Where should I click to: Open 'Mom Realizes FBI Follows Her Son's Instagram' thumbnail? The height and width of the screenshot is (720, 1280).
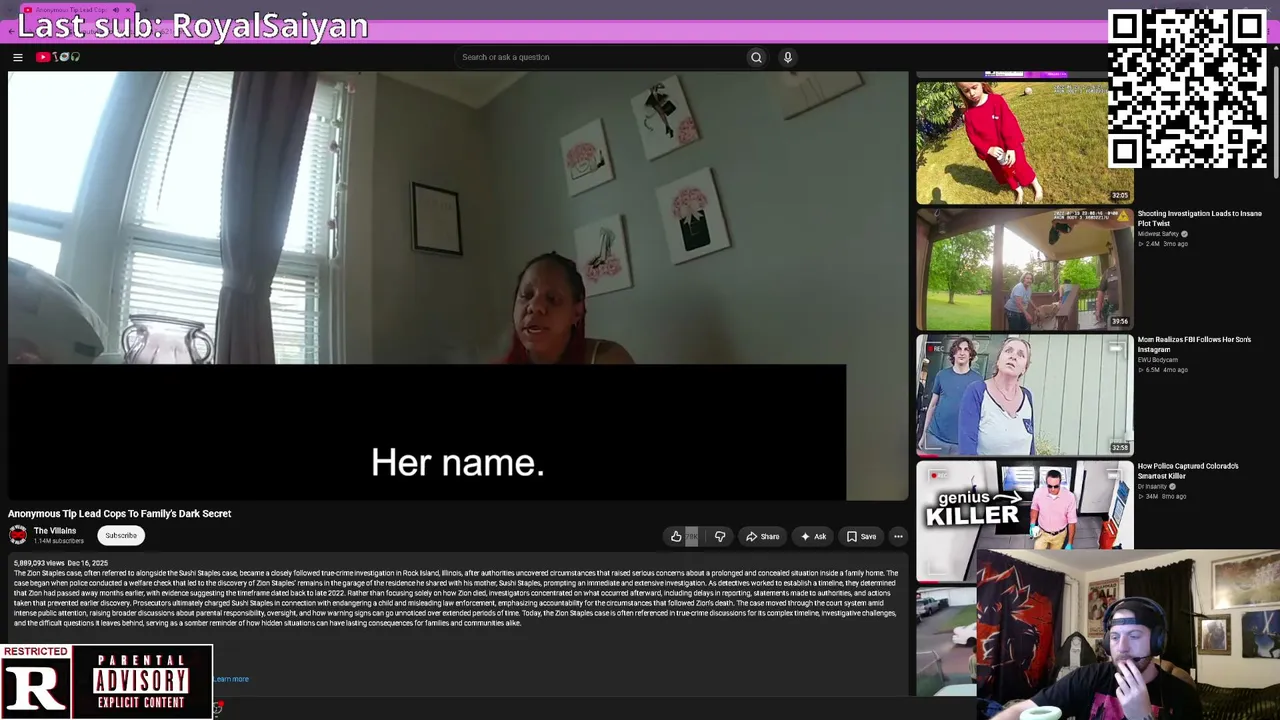coord(1025,395)
